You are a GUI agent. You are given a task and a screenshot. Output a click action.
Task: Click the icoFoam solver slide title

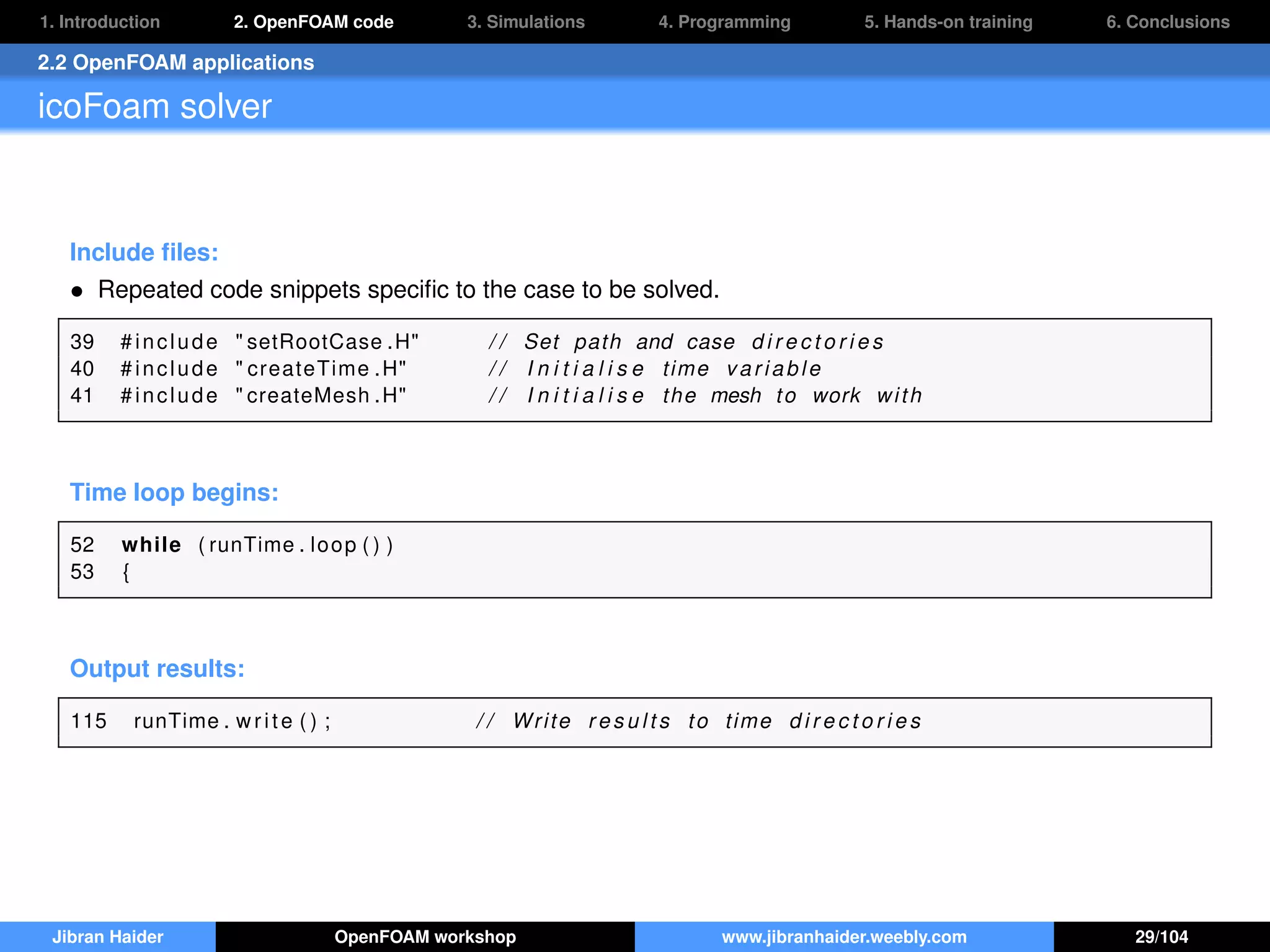[154, 106]
